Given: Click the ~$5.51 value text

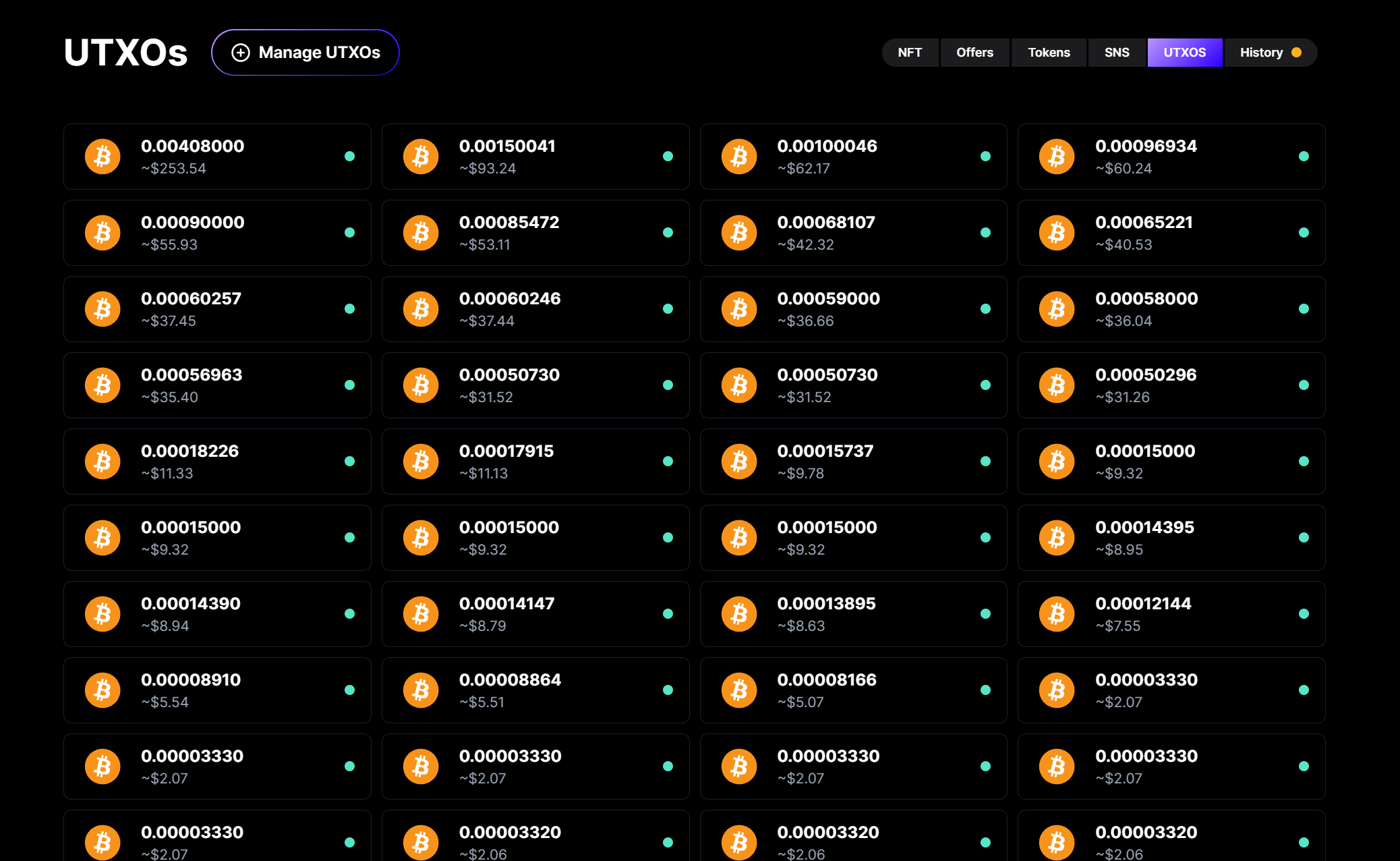Looking at the screenshot, I should [482, 702].
